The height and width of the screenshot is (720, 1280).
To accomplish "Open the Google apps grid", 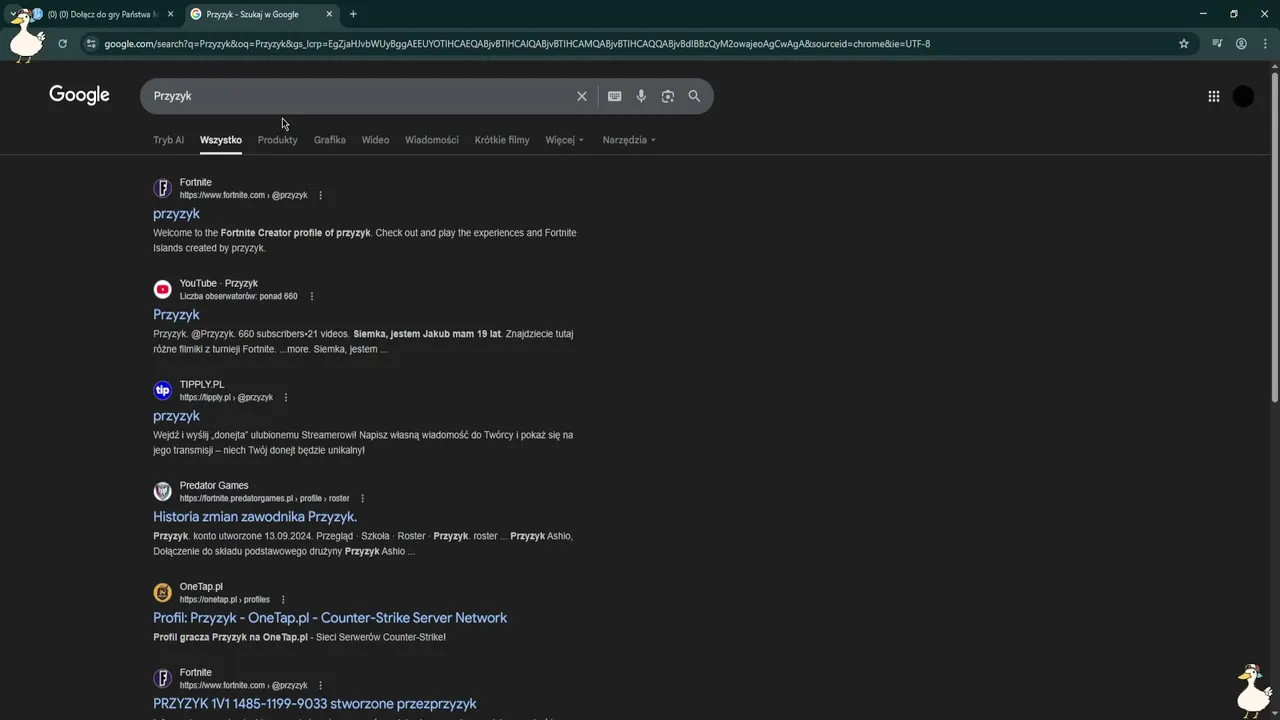I will click(1213, 96).
